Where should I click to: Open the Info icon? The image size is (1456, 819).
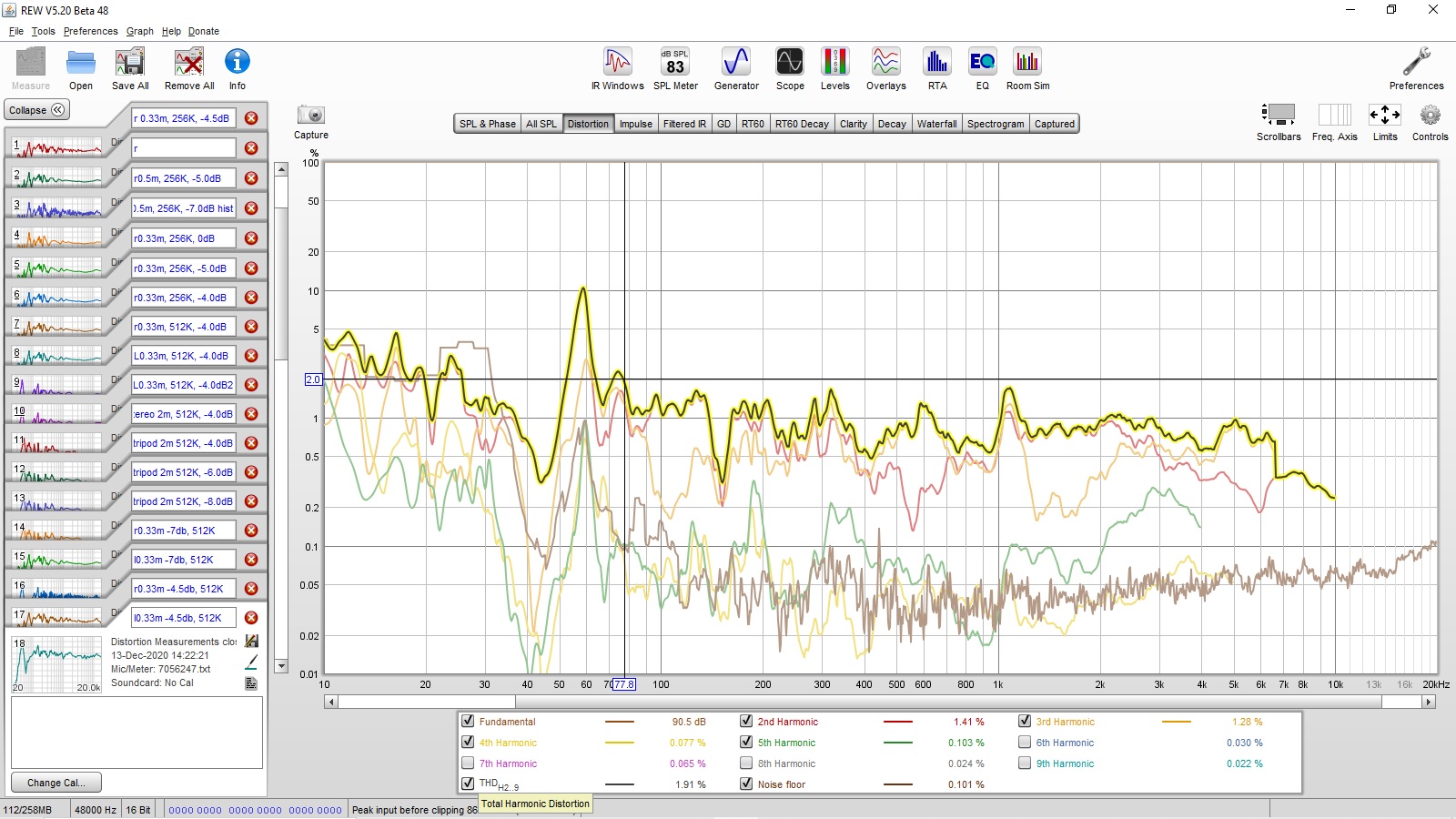coord(238,63)
